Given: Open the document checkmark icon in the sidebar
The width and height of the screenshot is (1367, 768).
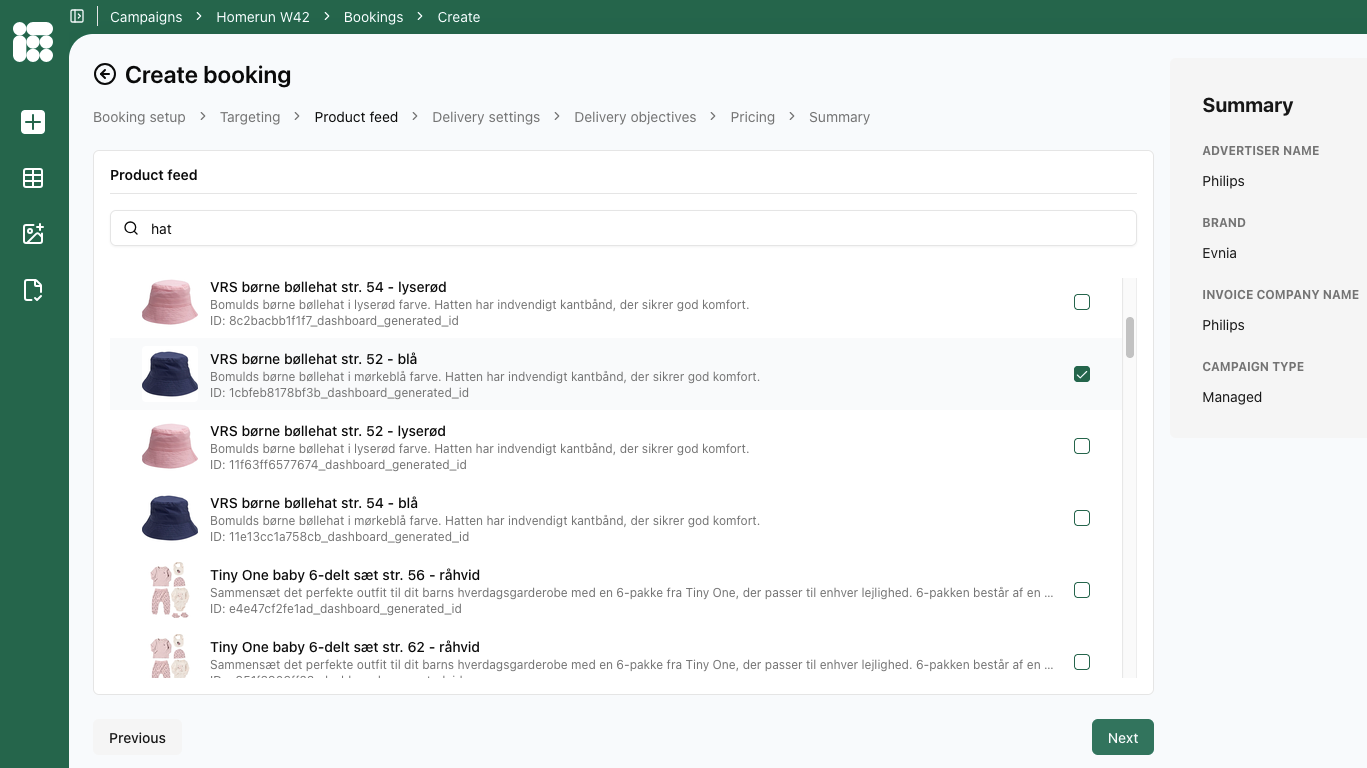Looking at the screenshot, I should (33, 290).
